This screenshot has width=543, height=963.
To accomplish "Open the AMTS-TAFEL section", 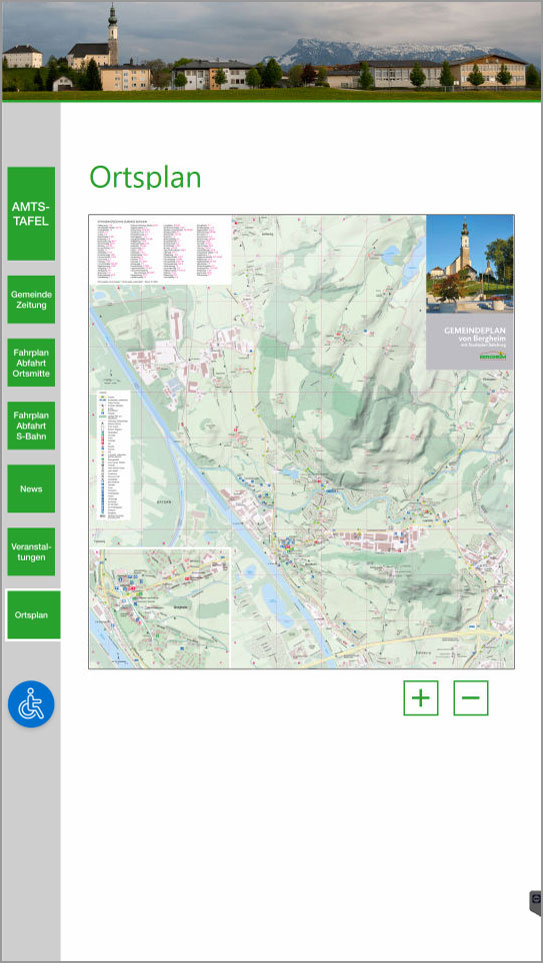I will [31, 214].
